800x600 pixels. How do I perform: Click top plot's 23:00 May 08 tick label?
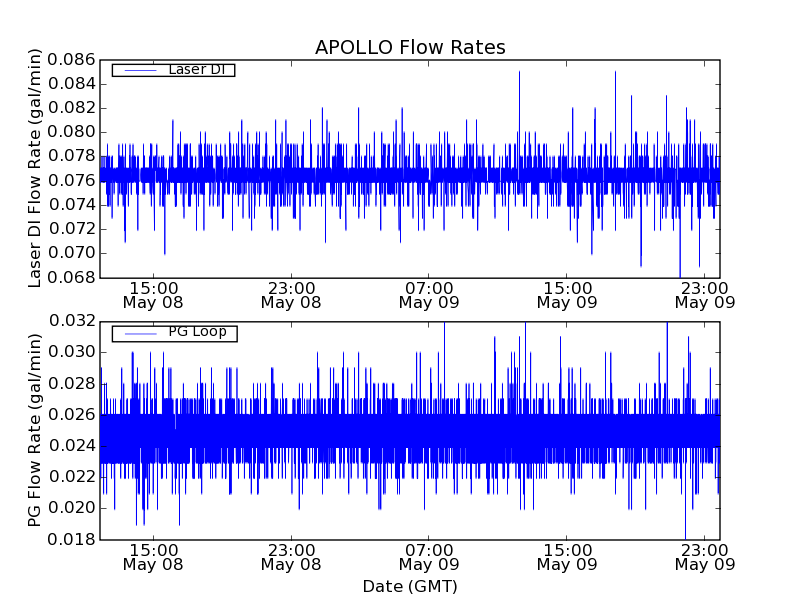291,294
